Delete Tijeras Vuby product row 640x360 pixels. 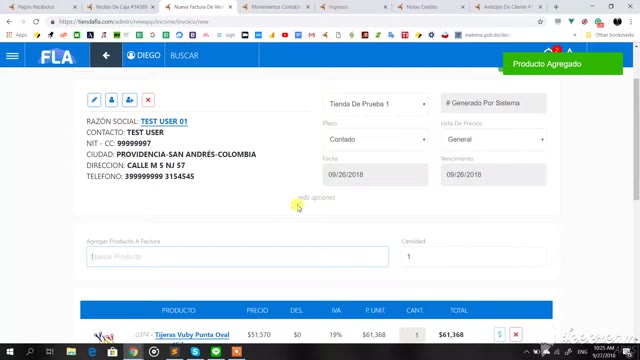516,334
